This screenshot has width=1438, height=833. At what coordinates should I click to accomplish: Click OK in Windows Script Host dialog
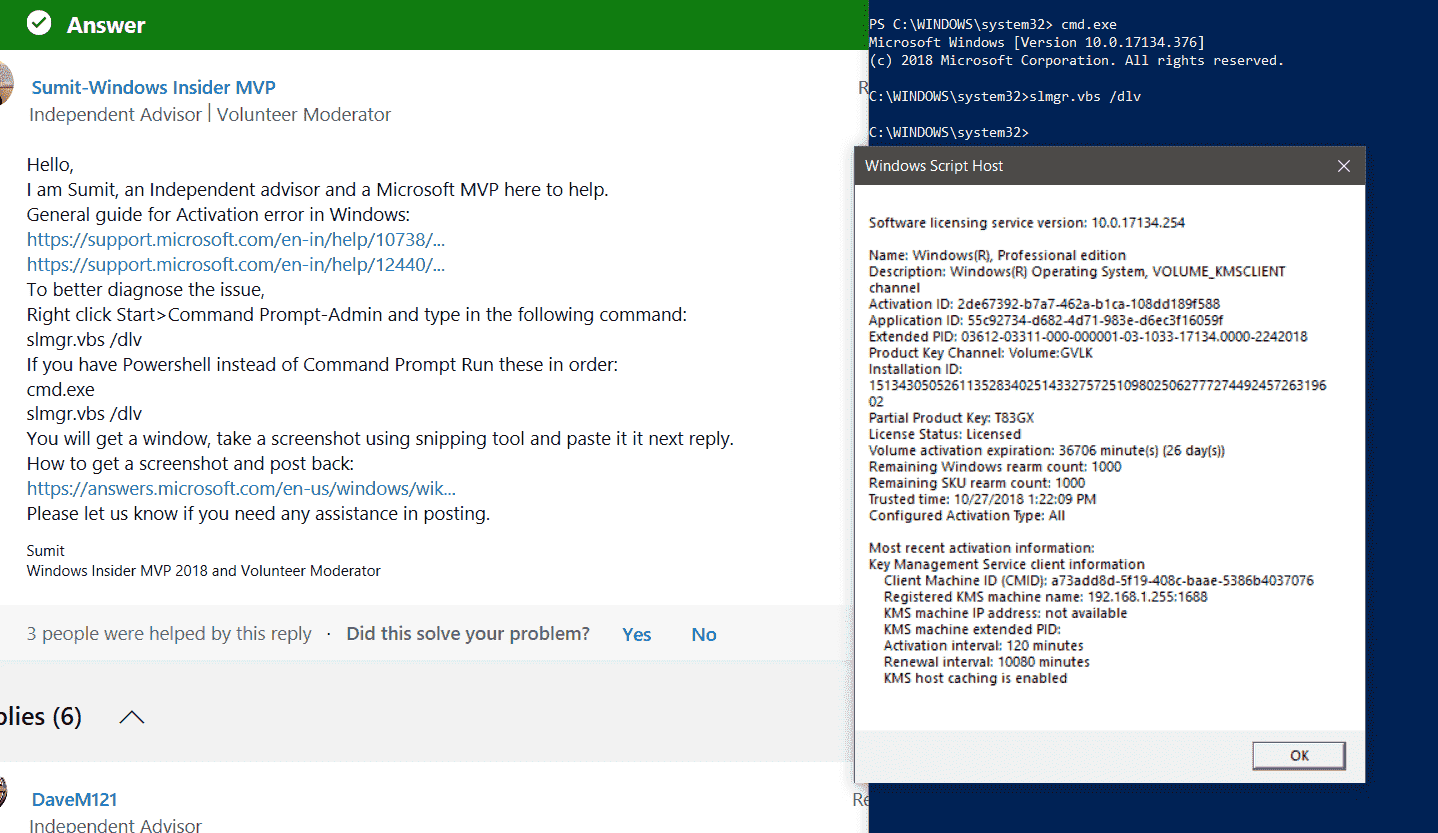[x=1299, y=755]
